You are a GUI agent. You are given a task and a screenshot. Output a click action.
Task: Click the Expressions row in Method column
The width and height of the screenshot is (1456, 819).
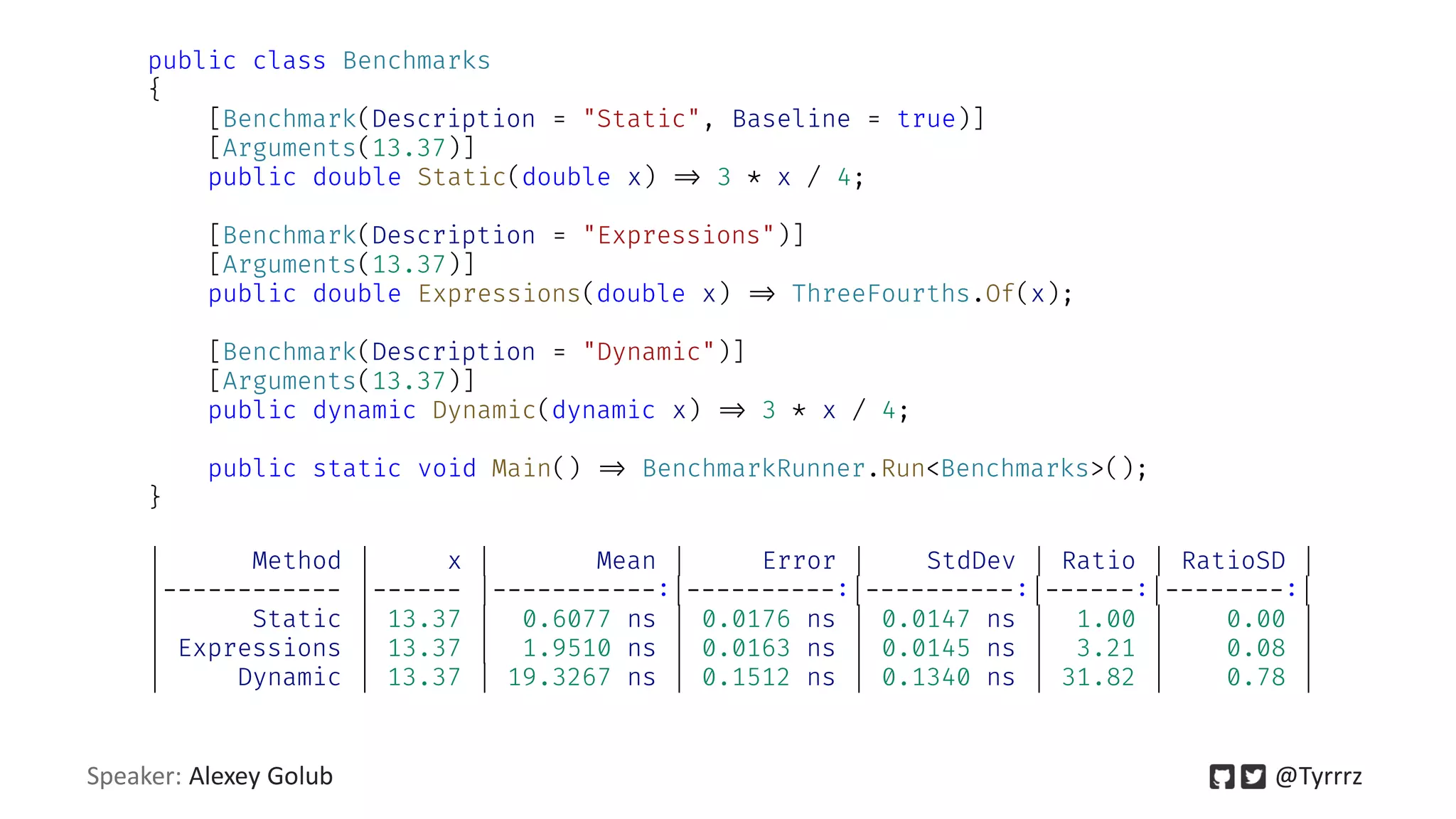coord(259,648)
